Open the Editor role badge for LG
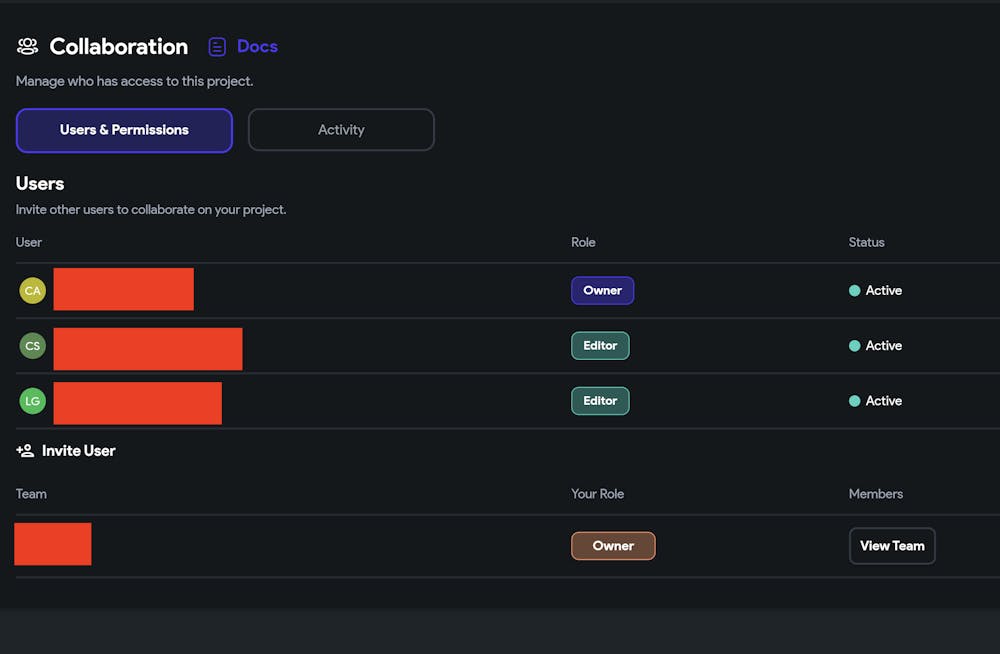 [x=600, y=401]
